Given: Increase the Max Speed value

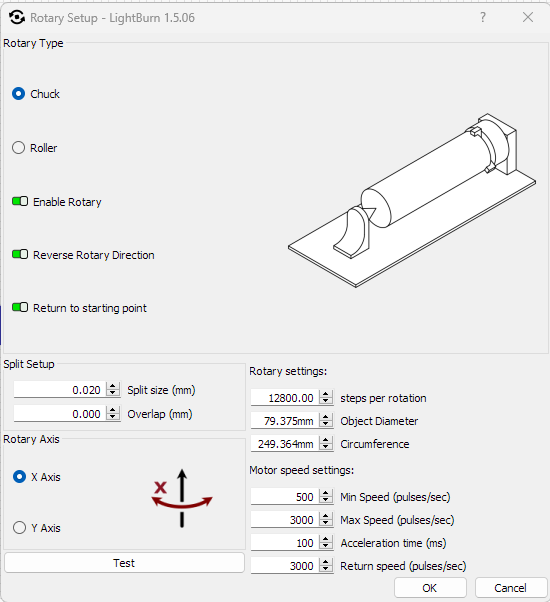Looking at the screenshot, I should [x=325, y=516].
